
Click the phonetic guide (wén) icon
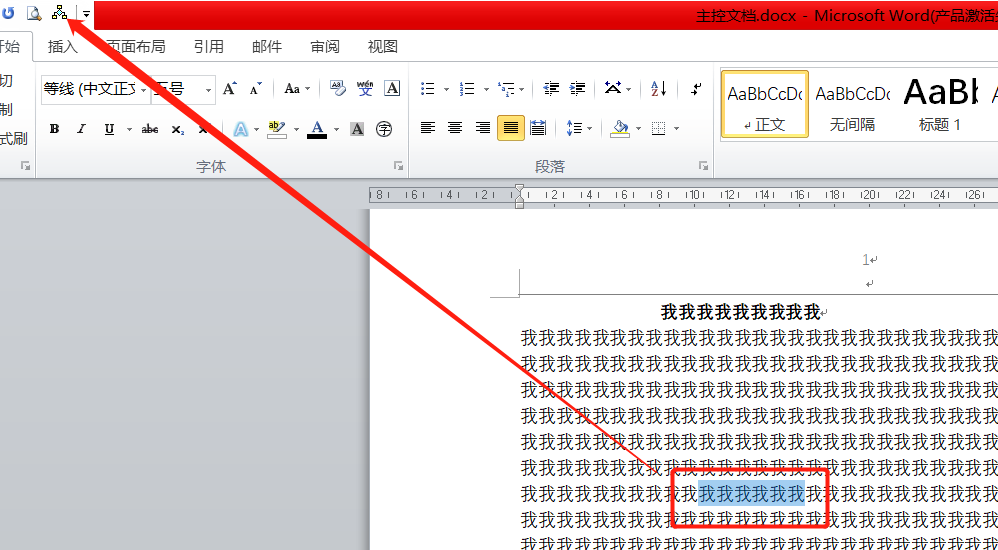(x=365, y=89)
